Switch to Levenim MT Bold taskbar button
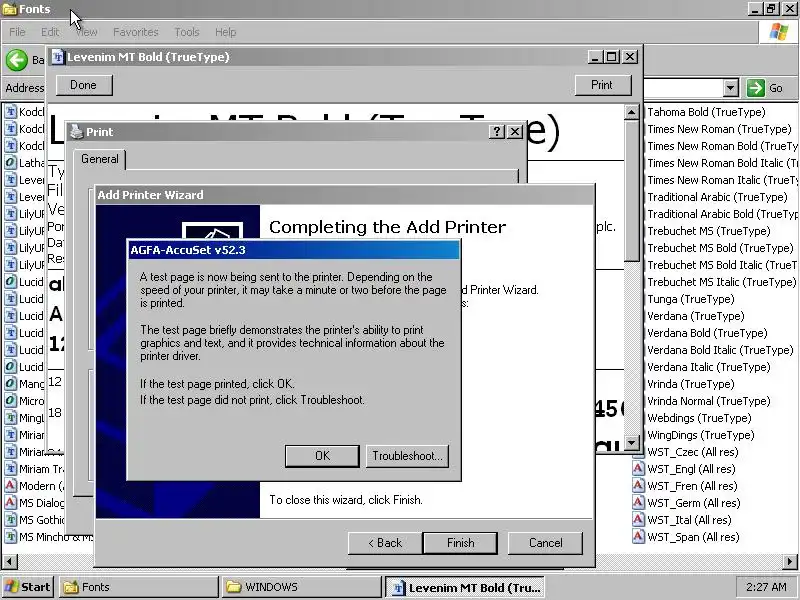 pos(465,587)
